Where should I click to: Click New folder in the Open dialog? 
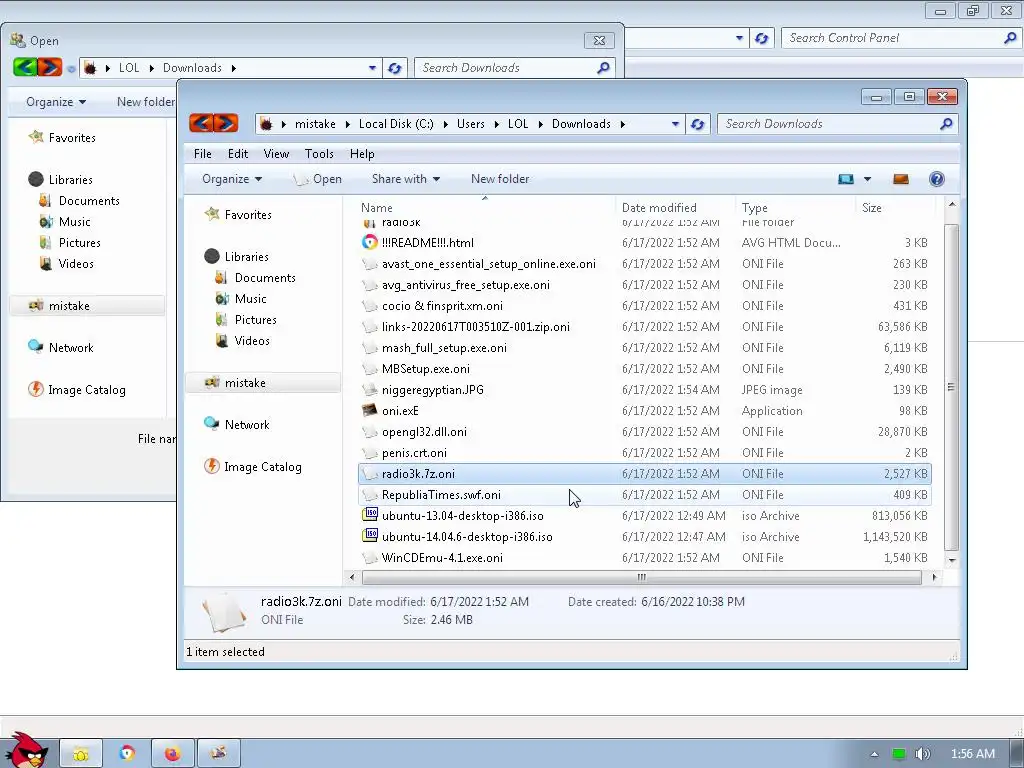146,102
